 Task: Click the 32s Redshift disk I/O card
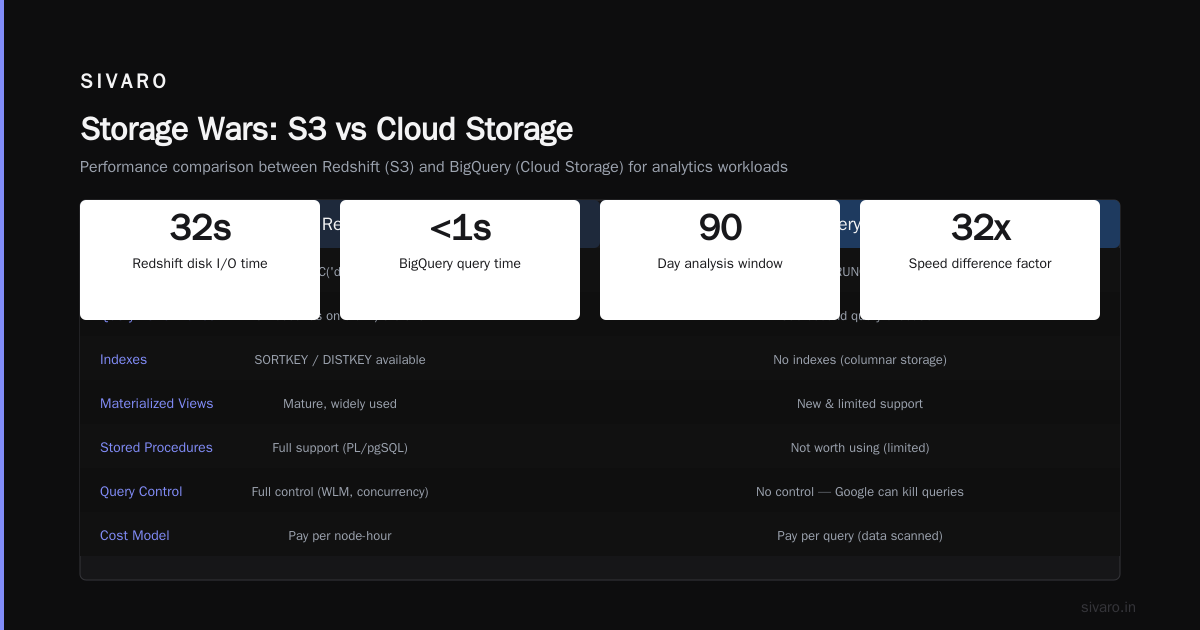[x=200, y=260]
